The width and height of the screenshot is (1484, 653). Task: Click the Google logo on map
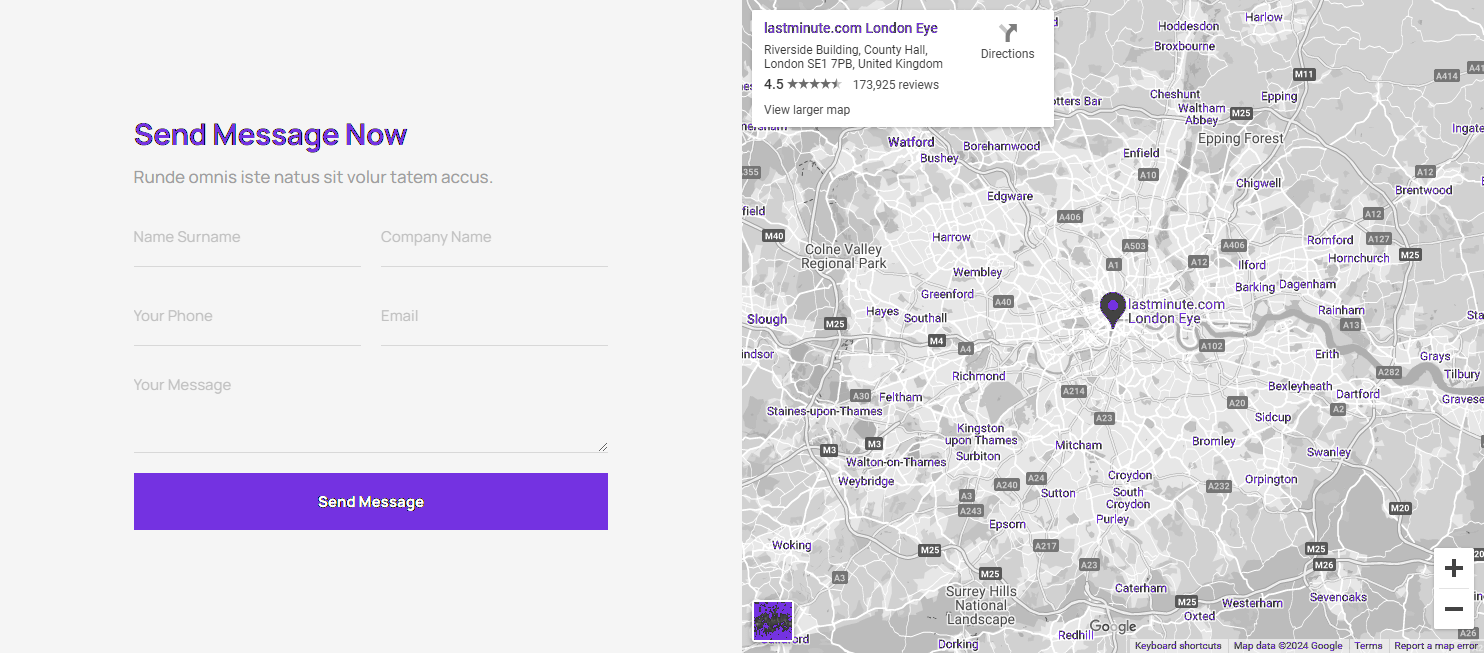click(x=1113, y=627)
